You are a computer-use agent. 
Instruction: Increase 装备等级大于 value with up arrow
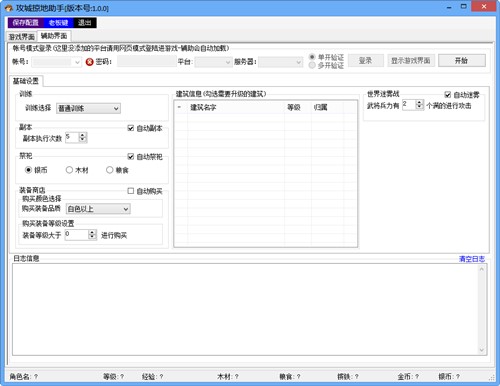click(92, 232)
